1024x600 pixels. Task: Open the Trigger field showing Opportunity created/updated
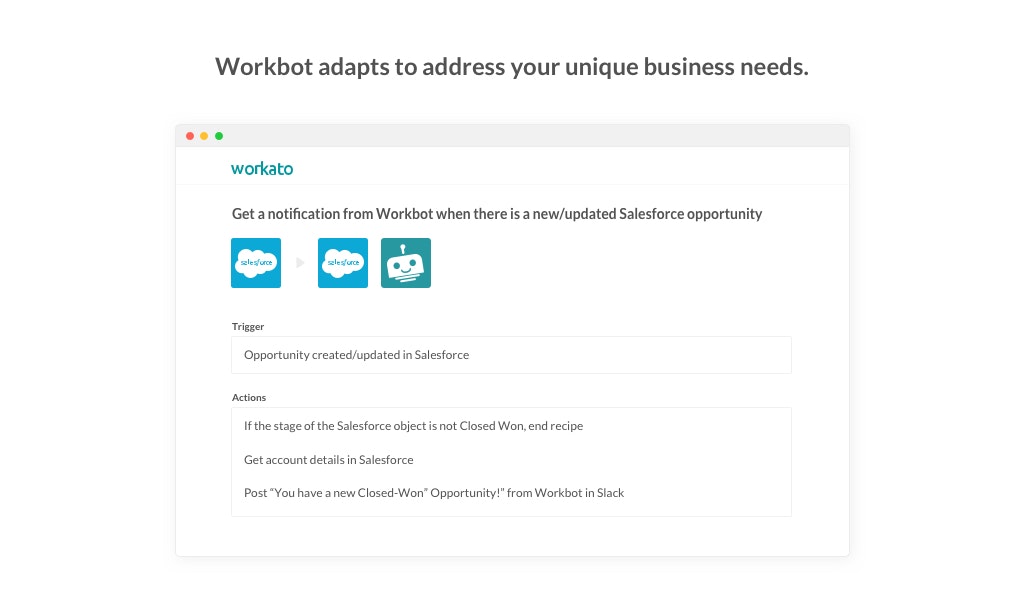coord(511,355)
